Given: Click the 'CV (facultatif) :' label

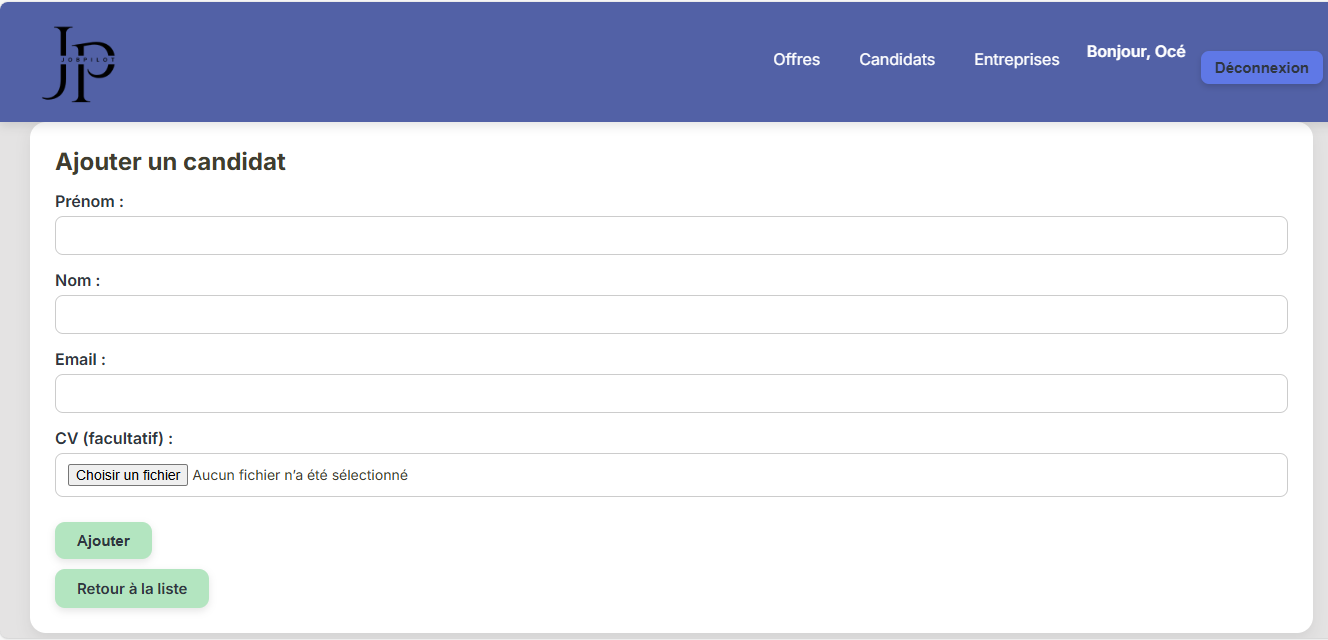Looking at the screenshot, I should pos(113,439).
